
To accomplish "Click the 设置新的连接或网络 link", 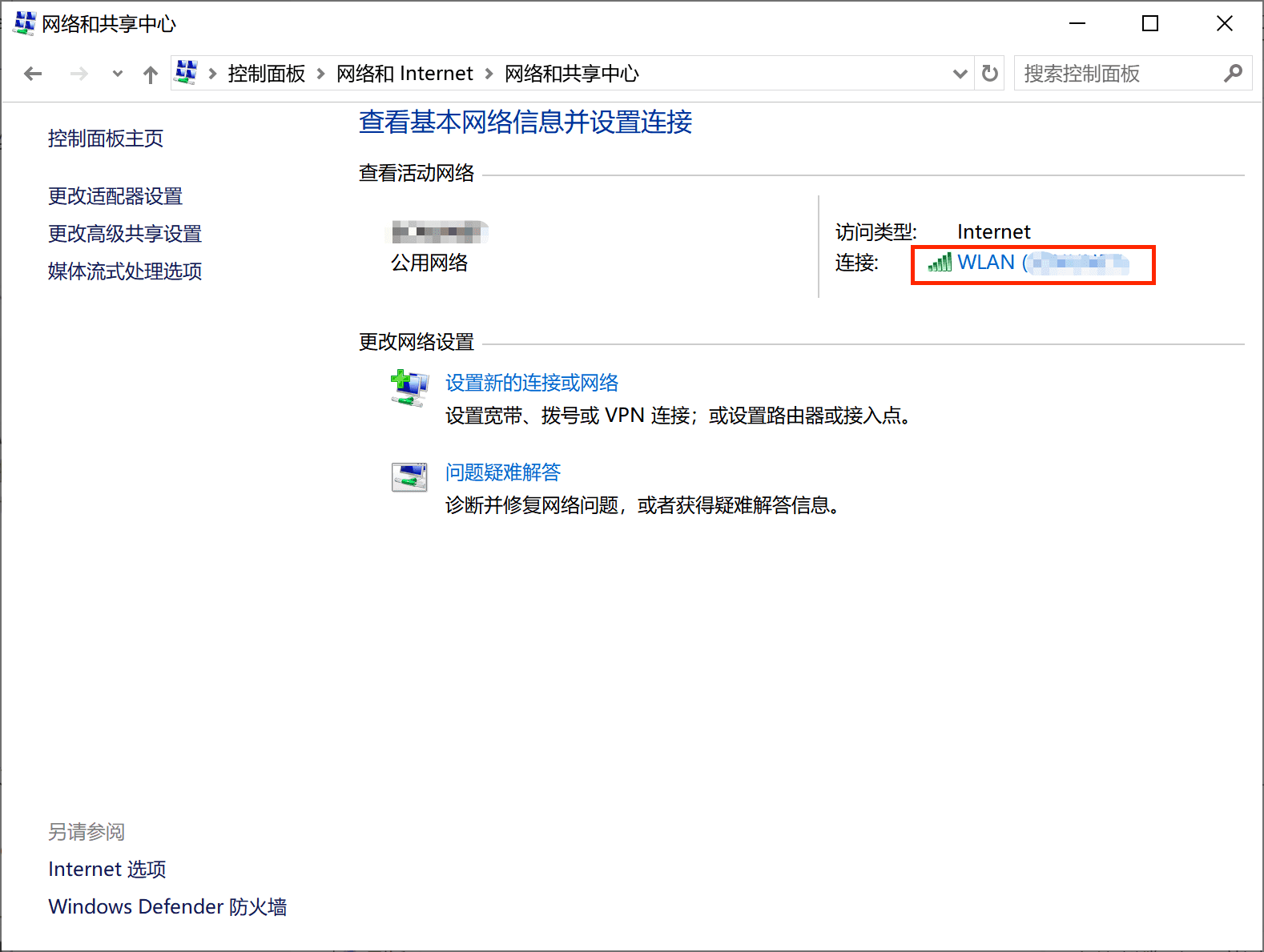I will click(532, 383).
